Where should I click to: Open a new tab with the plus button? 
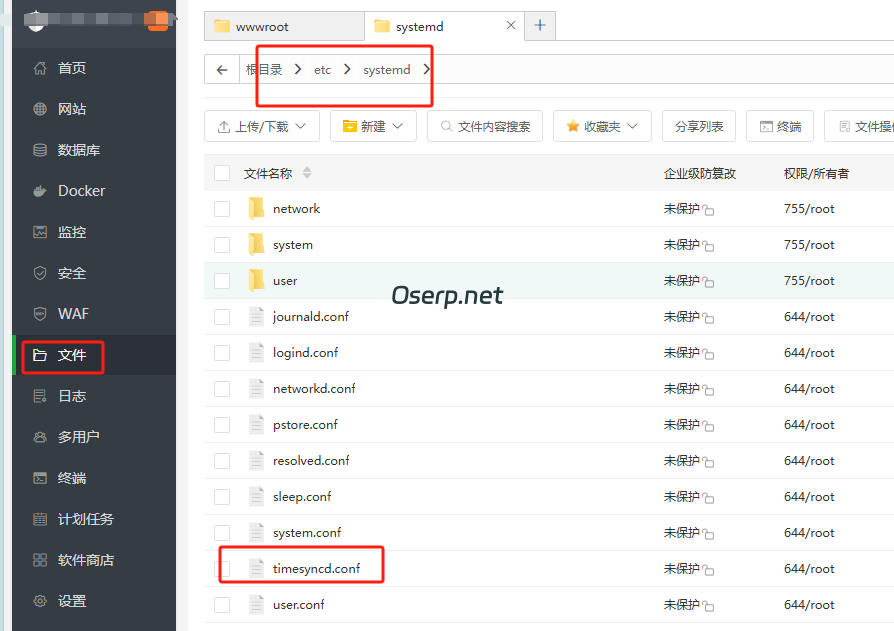[x=539, y=25]
